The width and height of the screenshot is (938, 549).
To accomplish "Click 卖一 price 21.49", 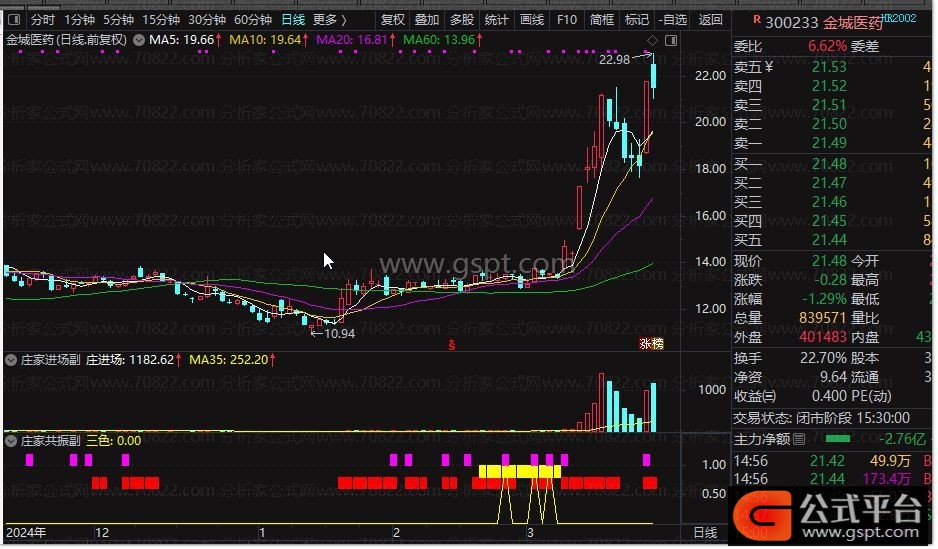I will [829, 143].
